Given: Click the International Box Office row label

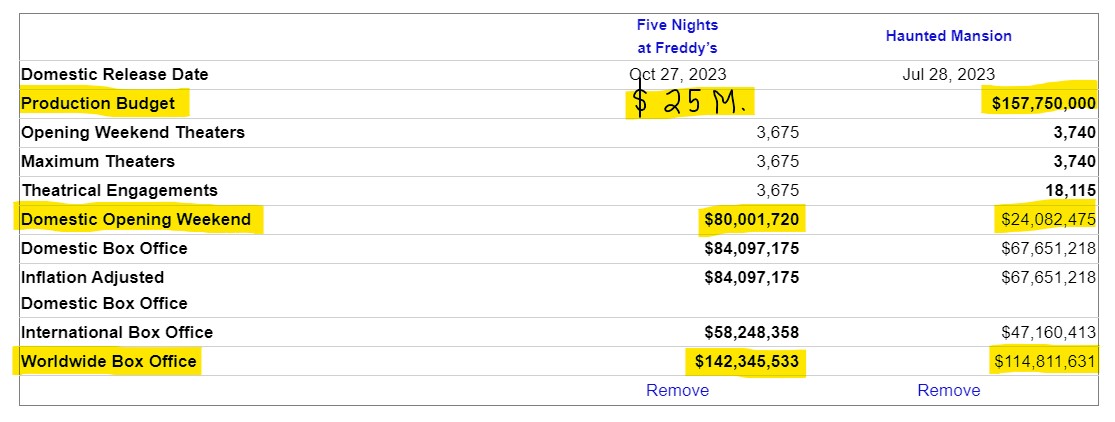Looking at the screenshot, I should [117, 332].
